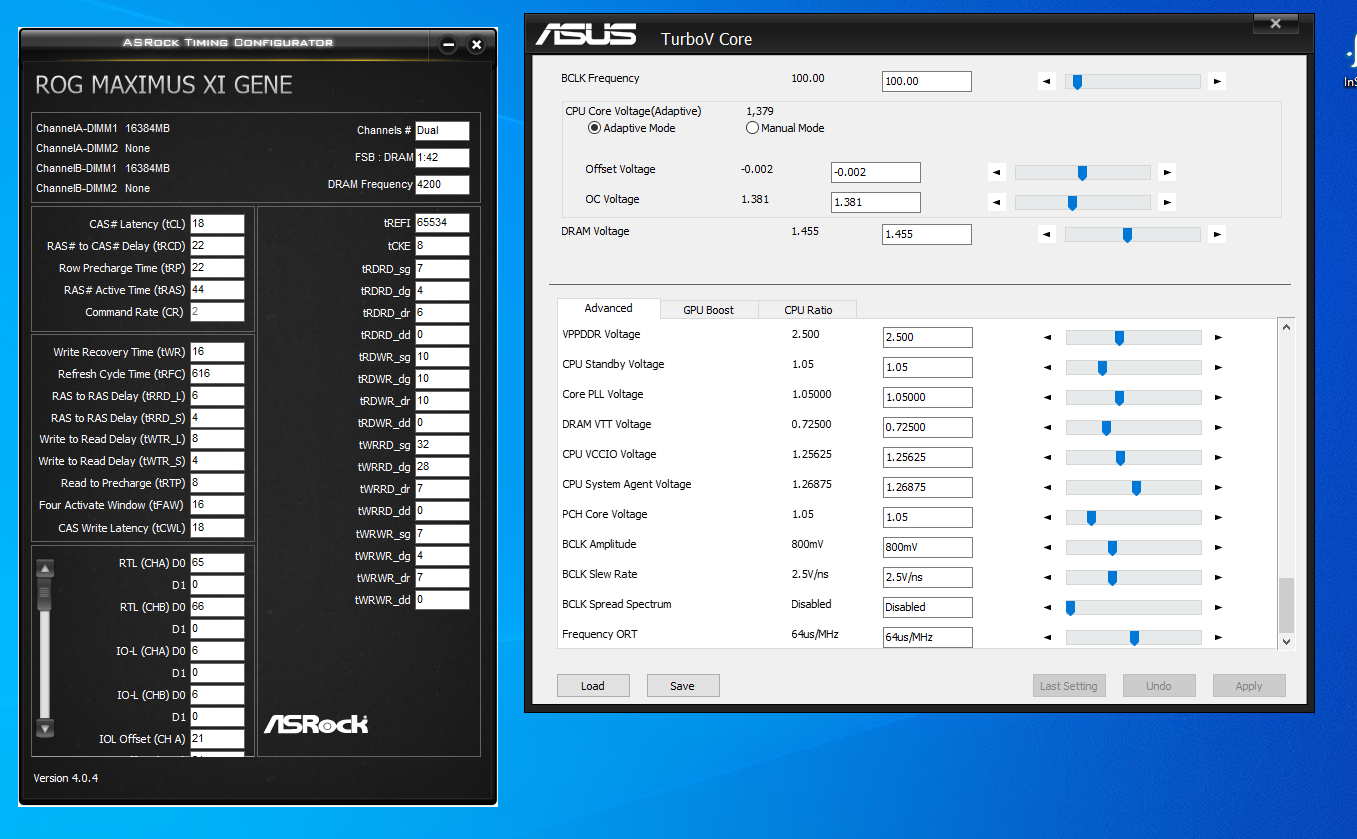Click the Frequency ORT slider
This screenshot has width=1357, height=839.
pos(1133,637)
